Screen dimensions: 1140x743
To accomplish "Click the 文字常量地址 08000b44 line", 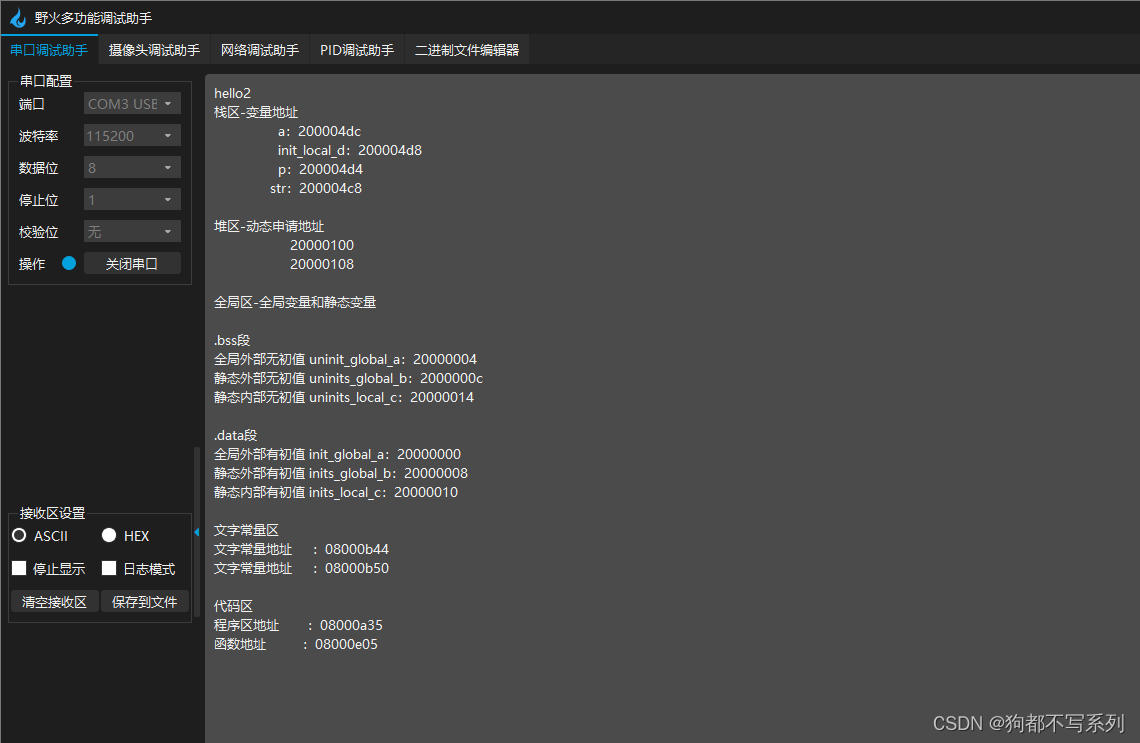I will click(302, 549).
